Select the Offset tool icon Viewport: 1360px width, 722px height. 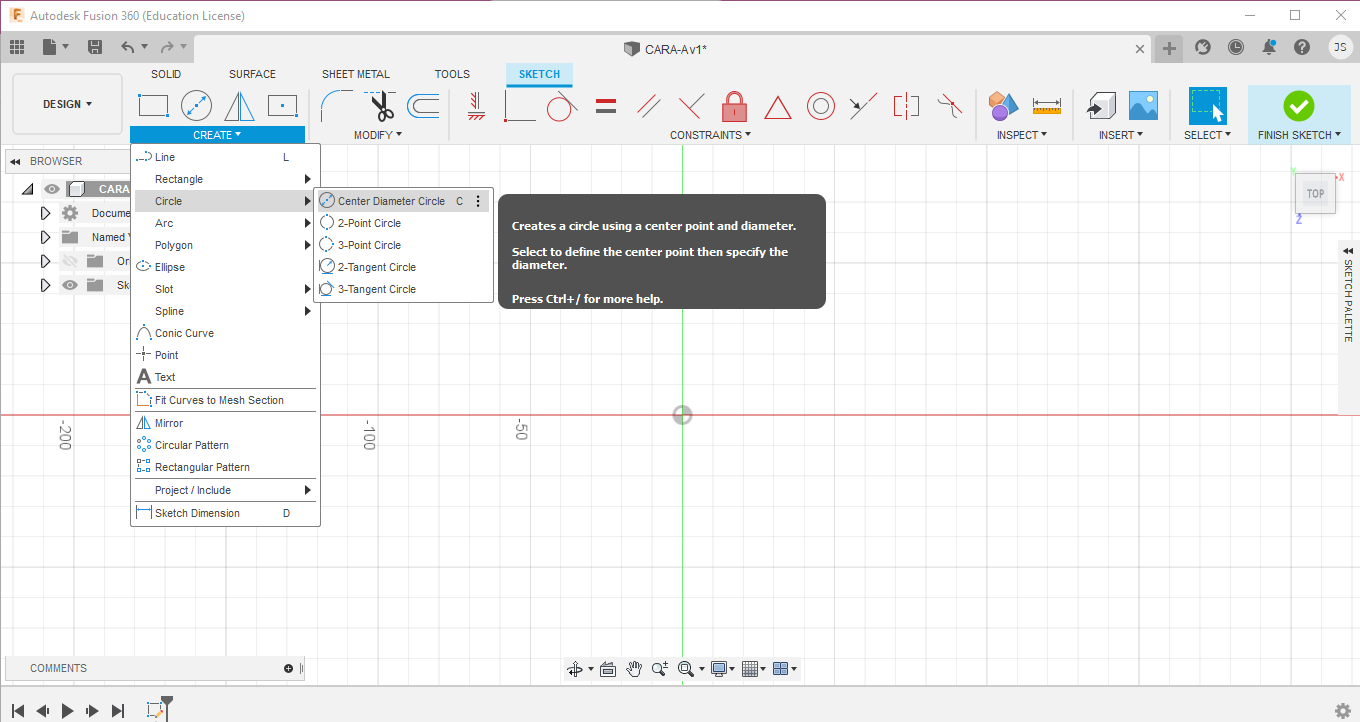point(424,105)
